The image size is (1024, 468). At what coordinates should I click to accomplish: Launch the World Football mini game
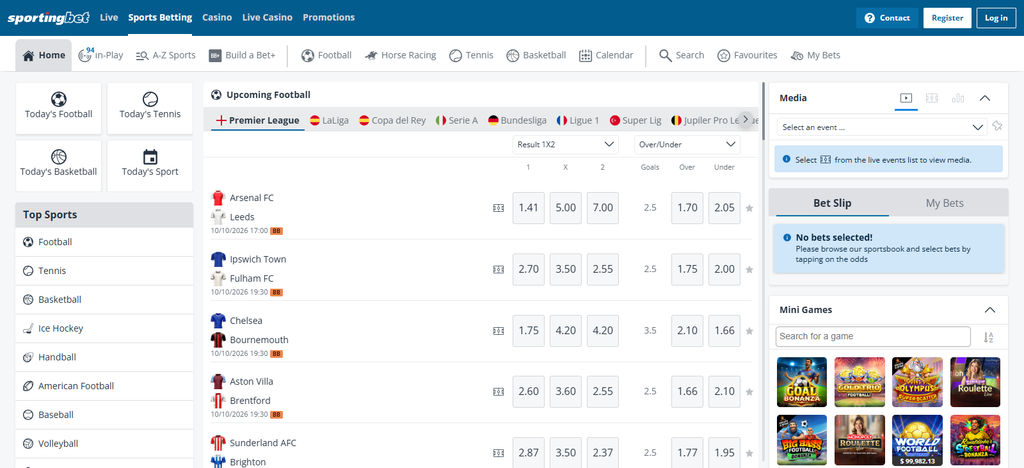point(918,440)
